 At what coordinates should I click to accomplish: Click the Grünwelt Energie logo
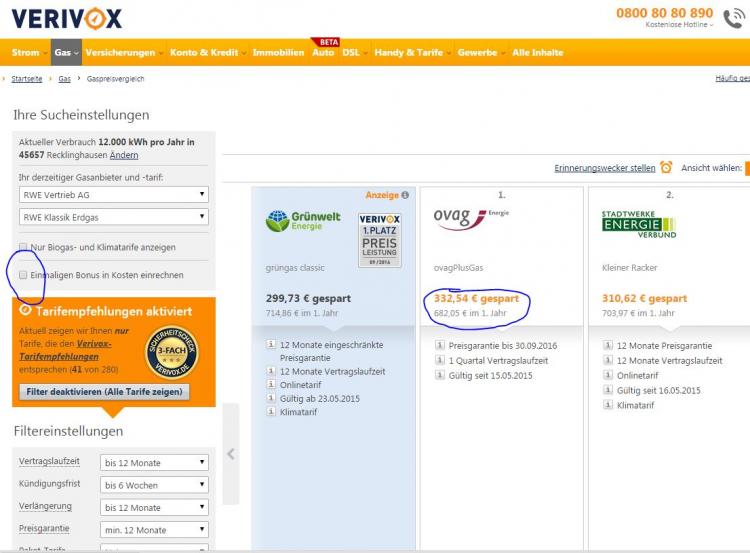coord(303,221)
